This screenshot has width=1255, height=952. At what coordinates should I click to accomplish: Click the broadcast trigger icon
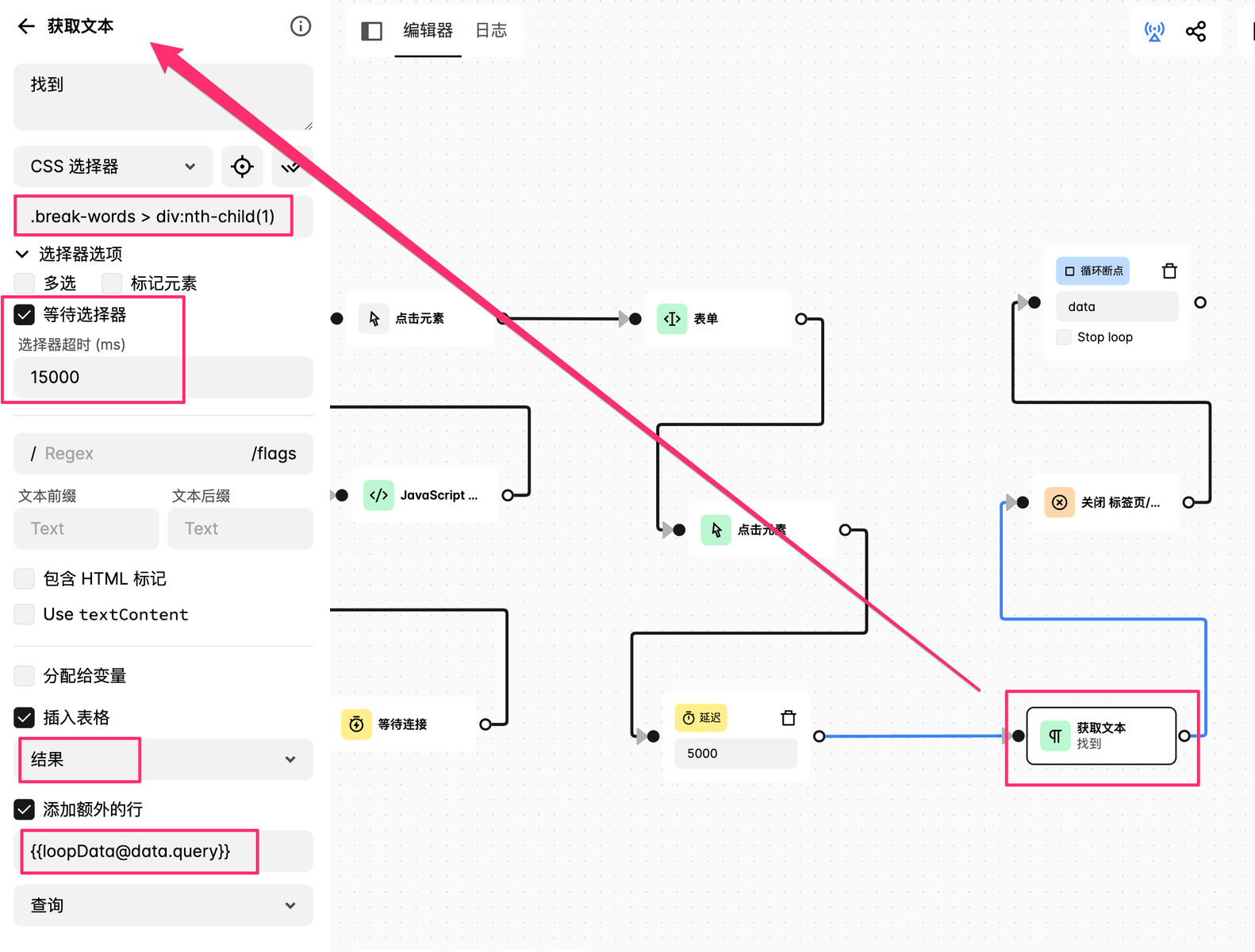pos(1154,31)
